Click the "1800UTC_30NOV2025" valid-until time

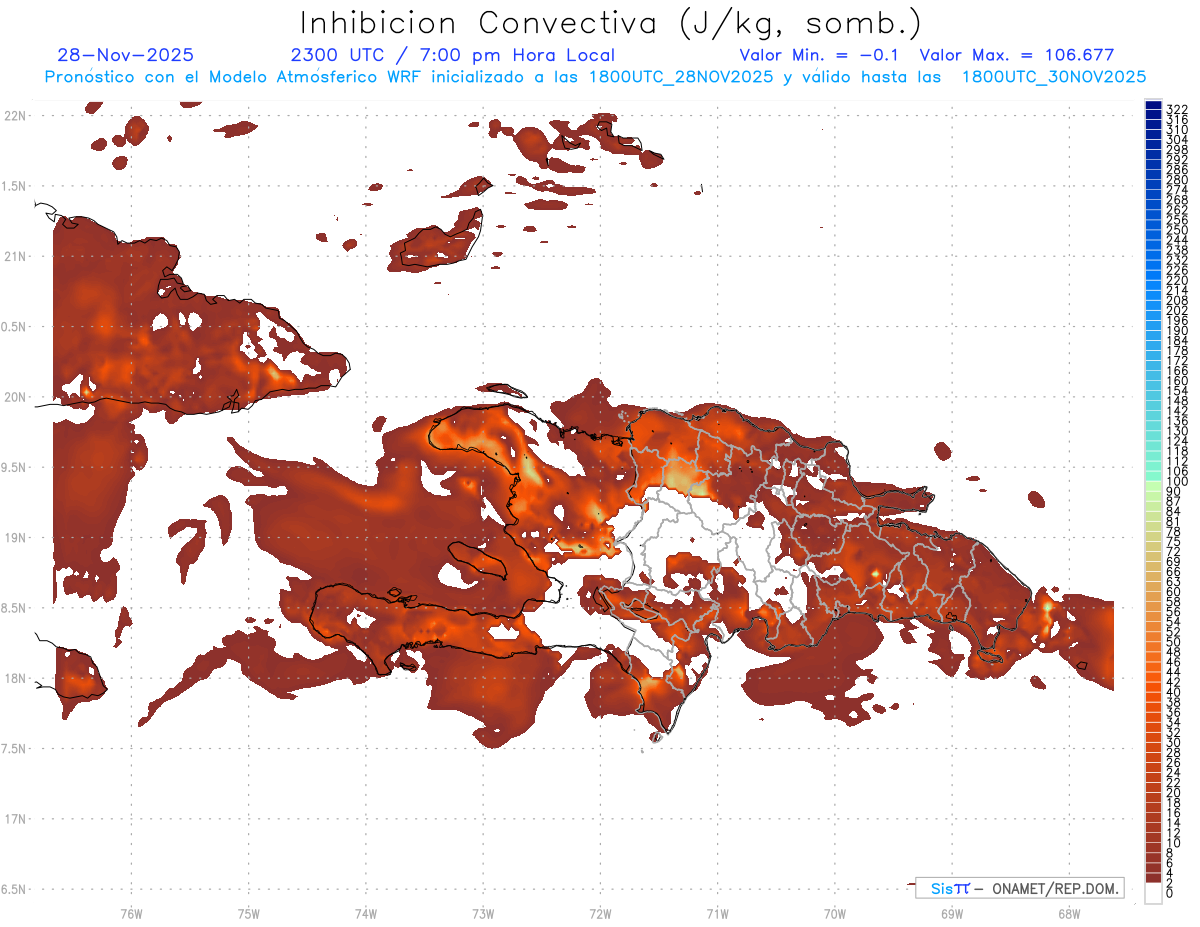[x=1054, y=77]
